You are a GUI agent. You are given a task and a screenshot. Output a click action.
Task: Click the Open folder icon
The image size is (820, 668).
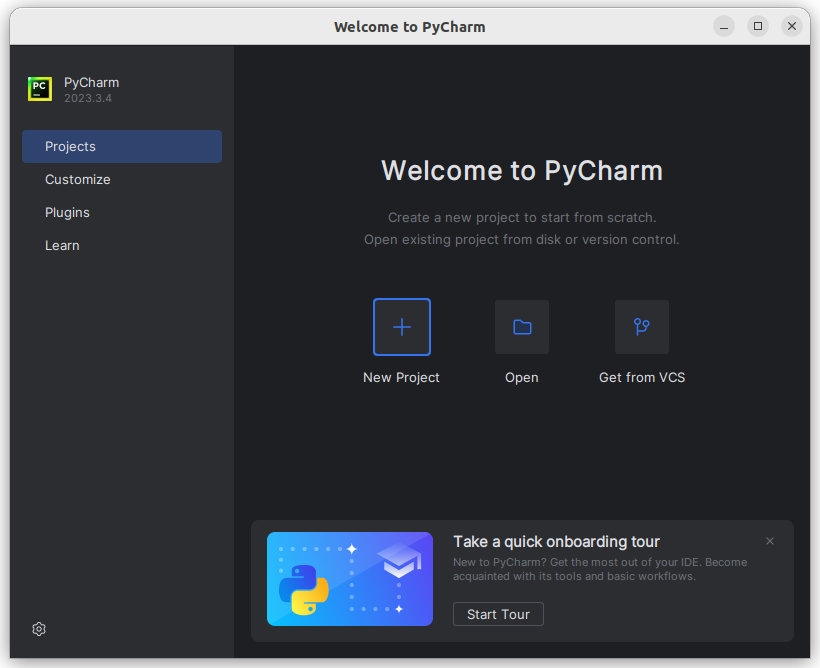(x=522, y=327)
